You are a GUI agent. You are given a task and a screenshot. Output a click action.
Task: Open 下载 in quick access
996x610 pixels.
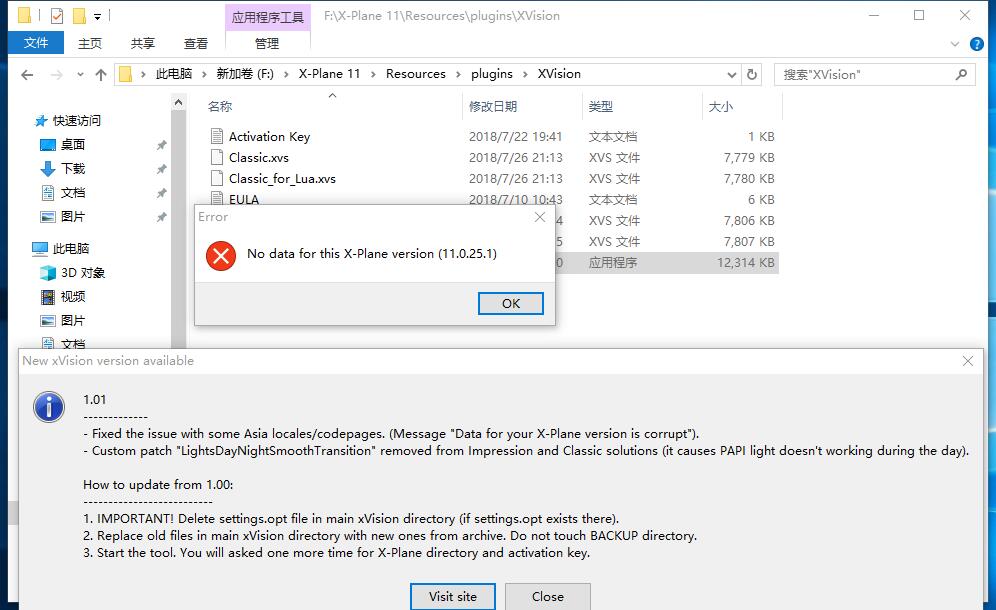tap(72, 168)
